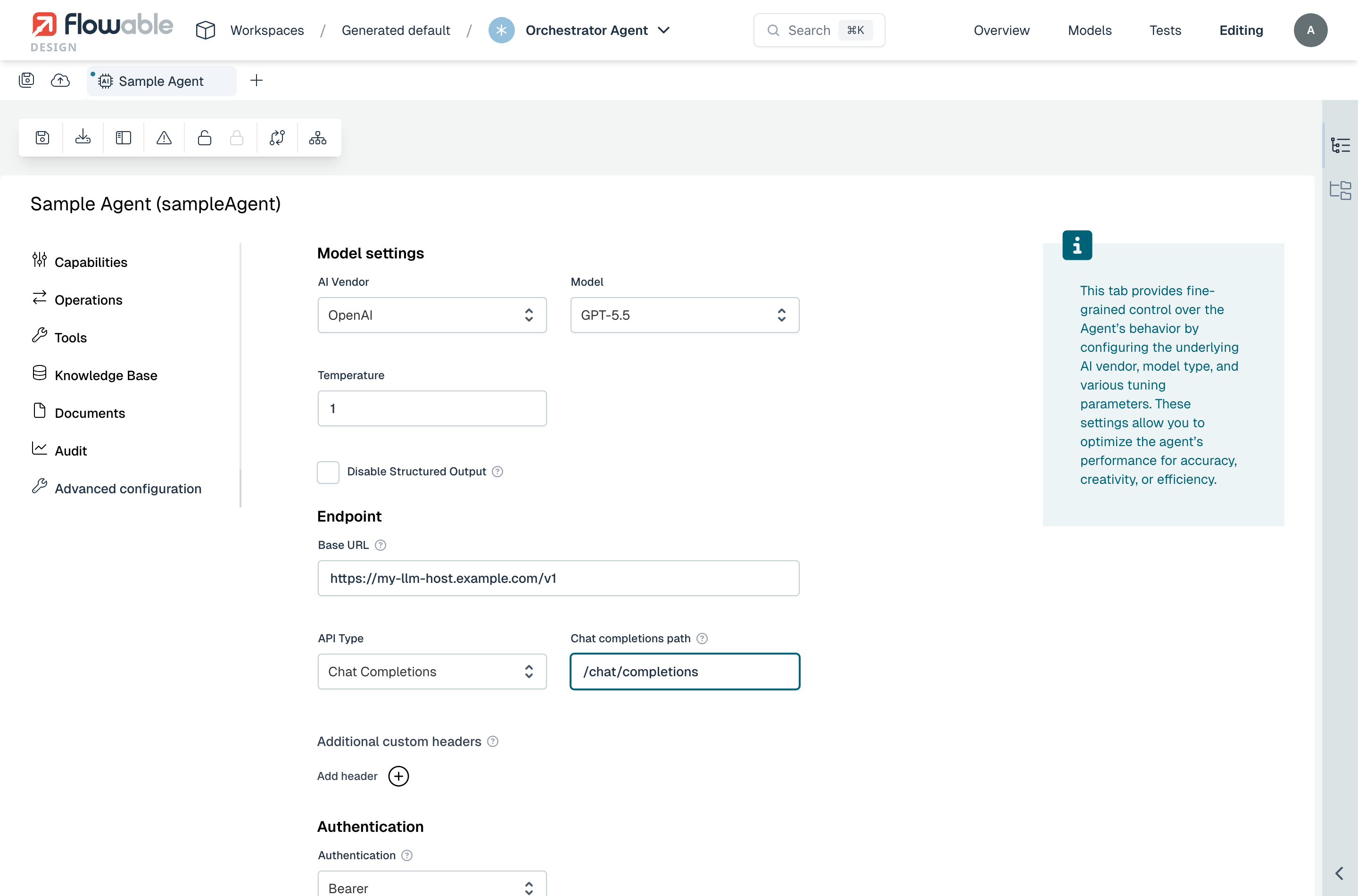The width and height of the screenshot is (1358, 896).
Task: Click the Chat completions path field
Action: click(x=685, y=672)
